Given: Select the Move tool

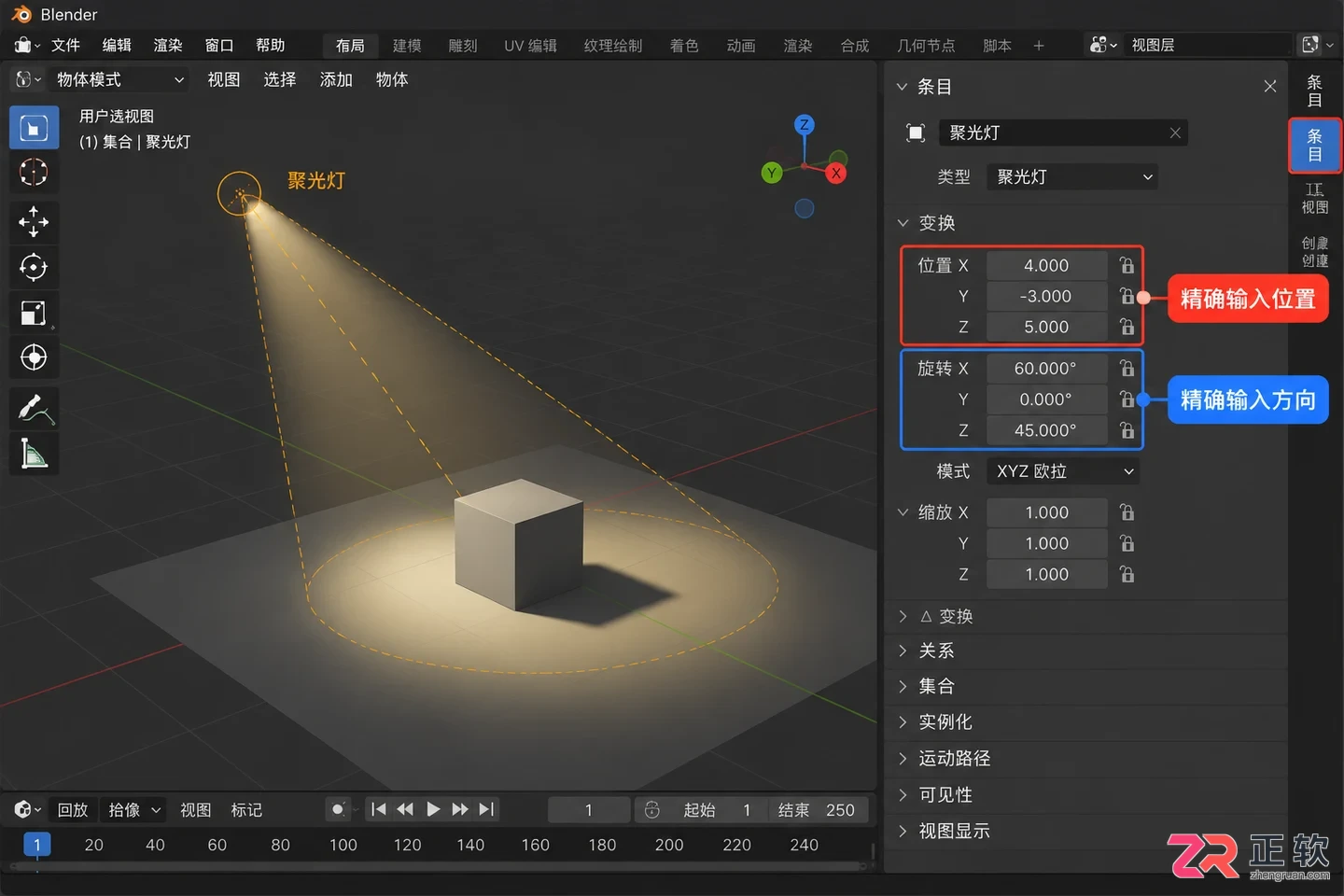Looking at the screenshot, I should pos(34,222).
